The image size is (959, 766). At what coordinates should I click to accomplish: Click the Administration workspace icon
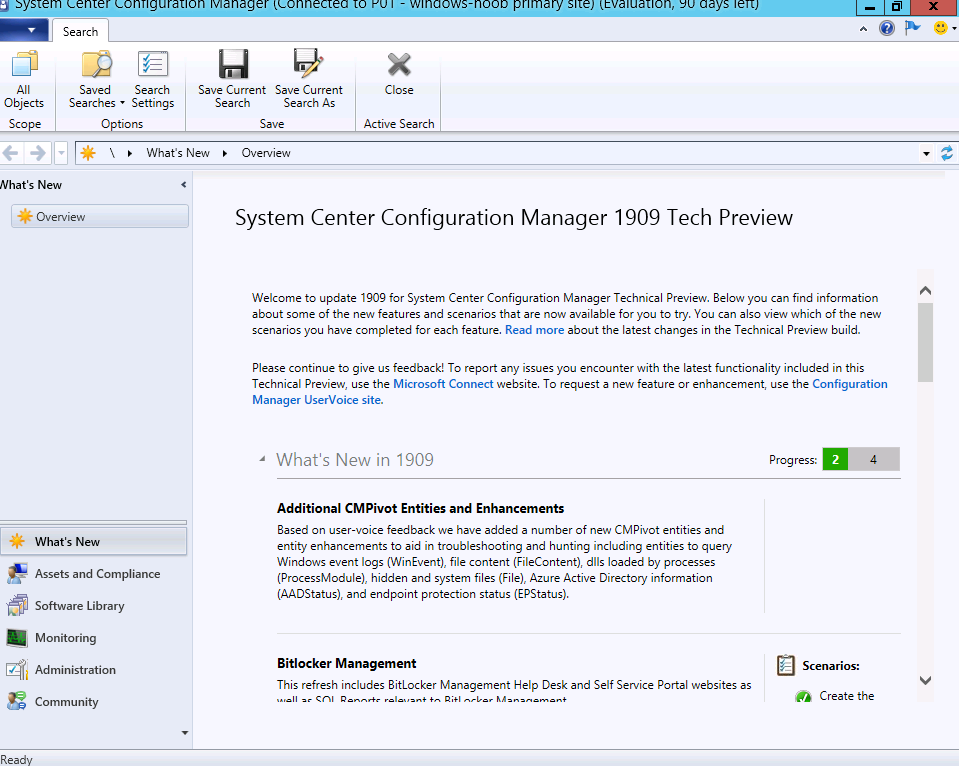click(17, 670)
